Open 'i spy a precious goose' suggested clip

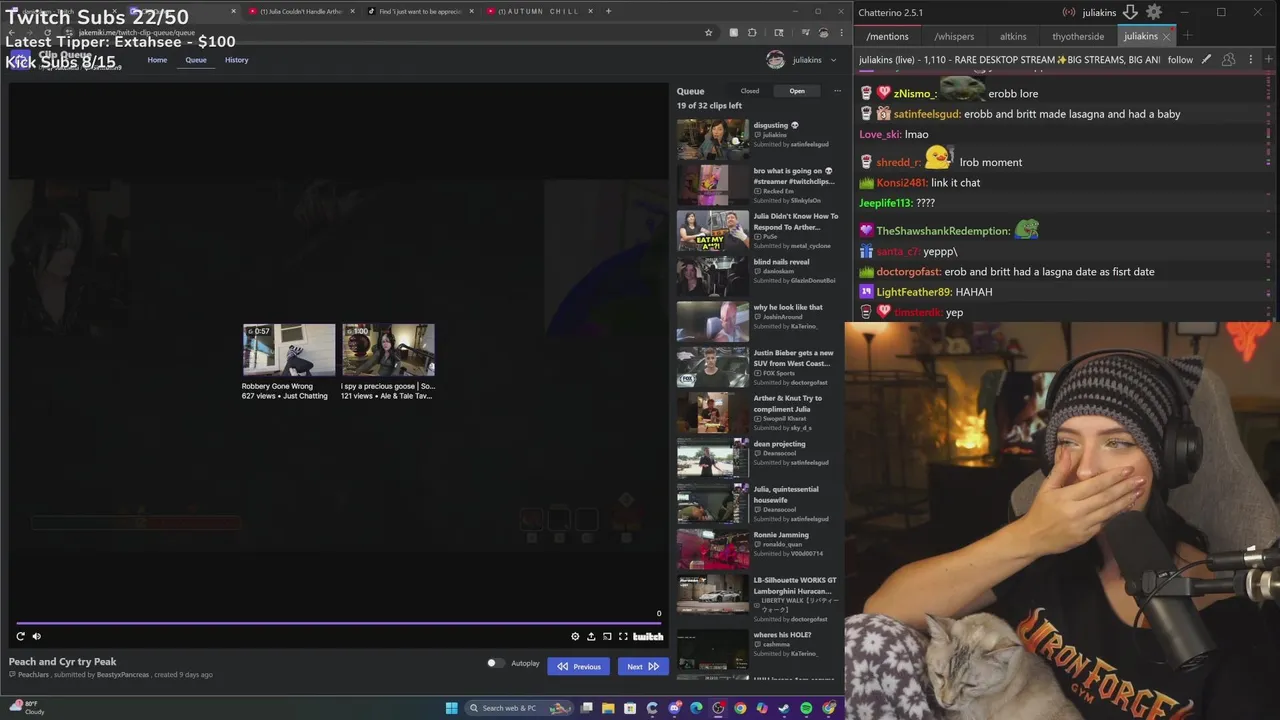click(x=388, y=361)
